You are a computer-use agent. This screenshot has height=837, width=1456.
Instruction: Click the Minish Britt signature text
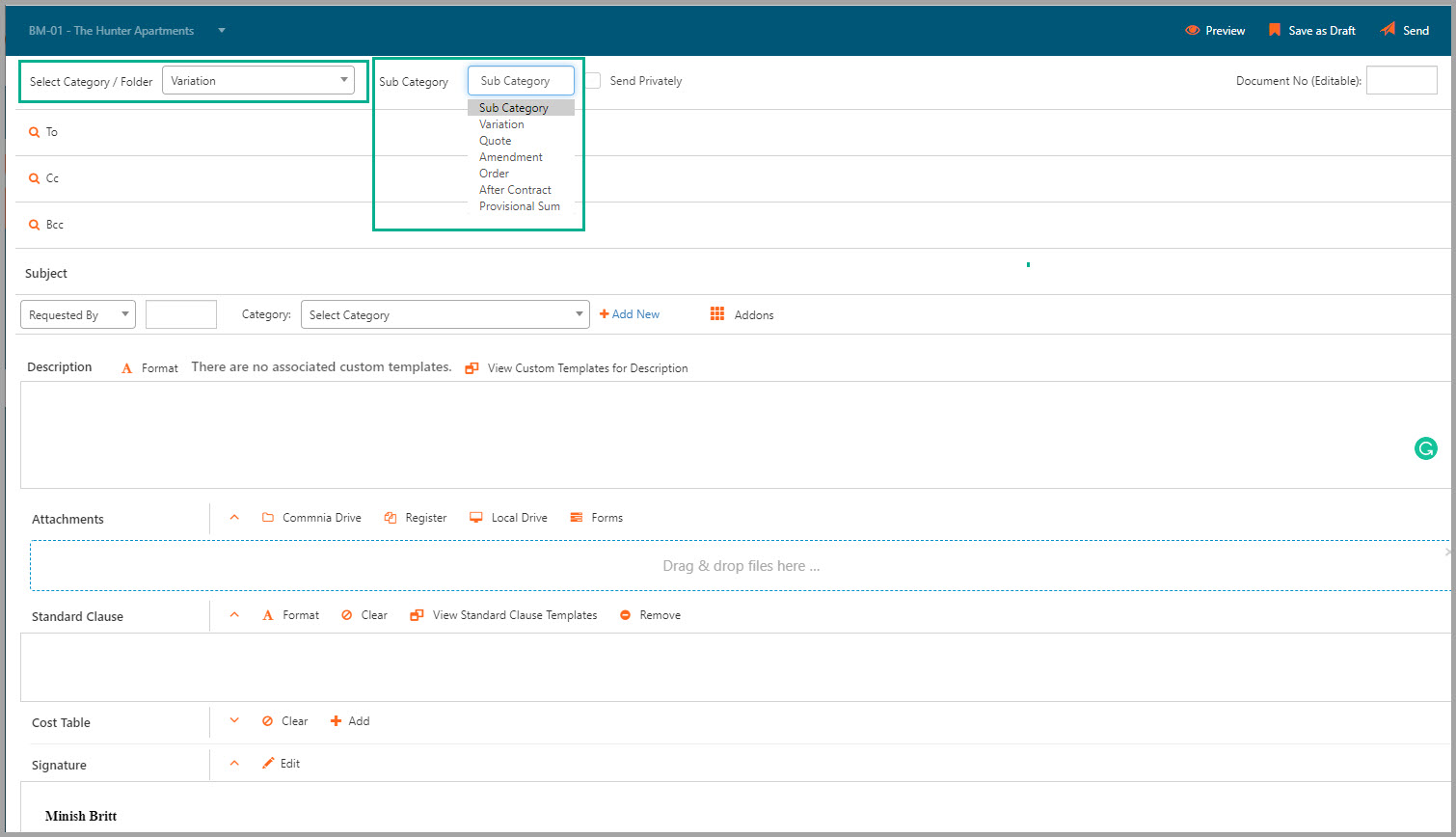[81, 817]
